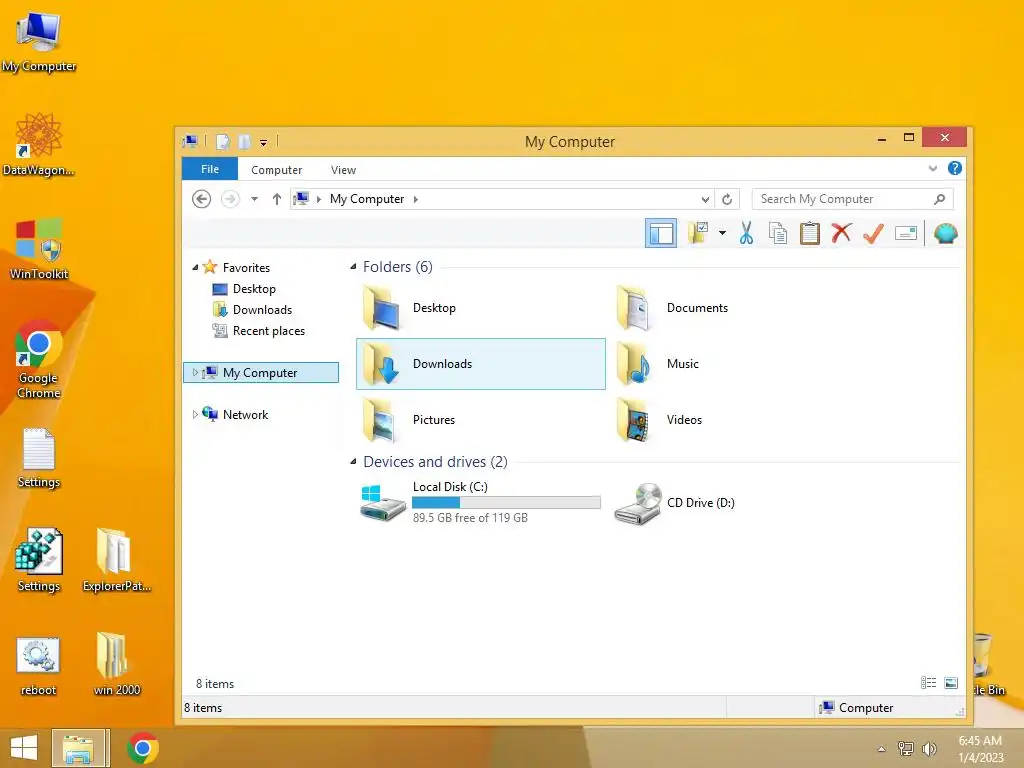Click the Cut scissors icon
The width and height of the screenshot is (1024, 768).
pos(746,233)
